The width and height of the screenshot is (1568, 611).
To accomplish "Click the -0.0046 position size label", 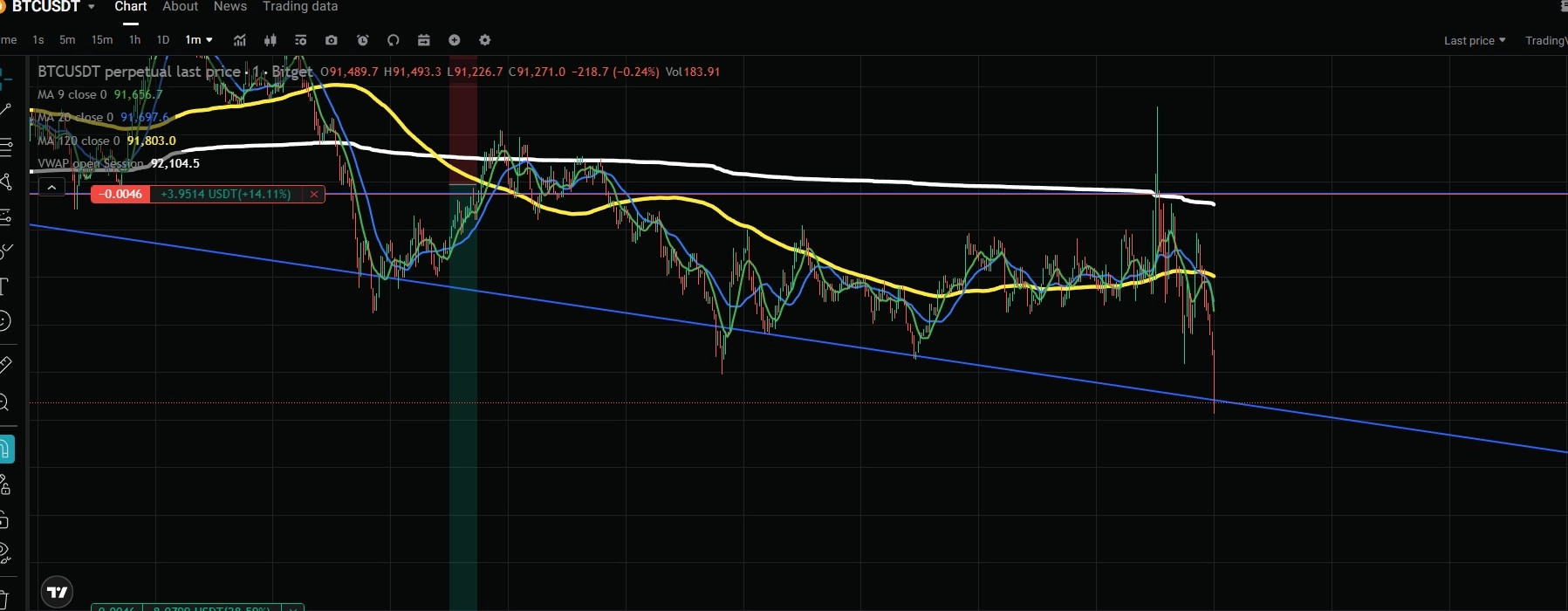I will [121, 194].
